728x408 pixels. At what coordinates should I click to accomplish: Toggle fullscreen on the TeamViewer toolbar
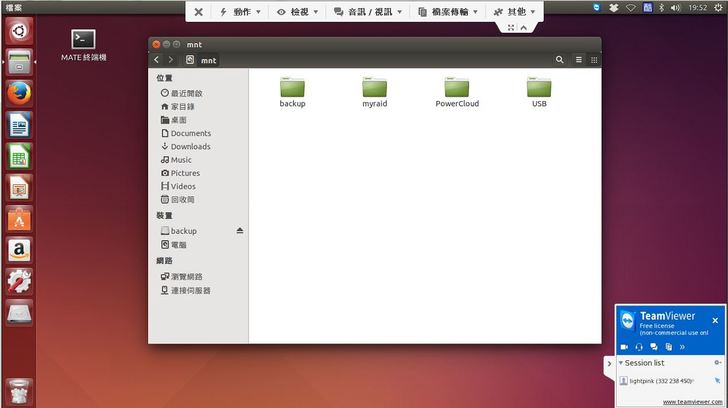(x=511, y=28)
